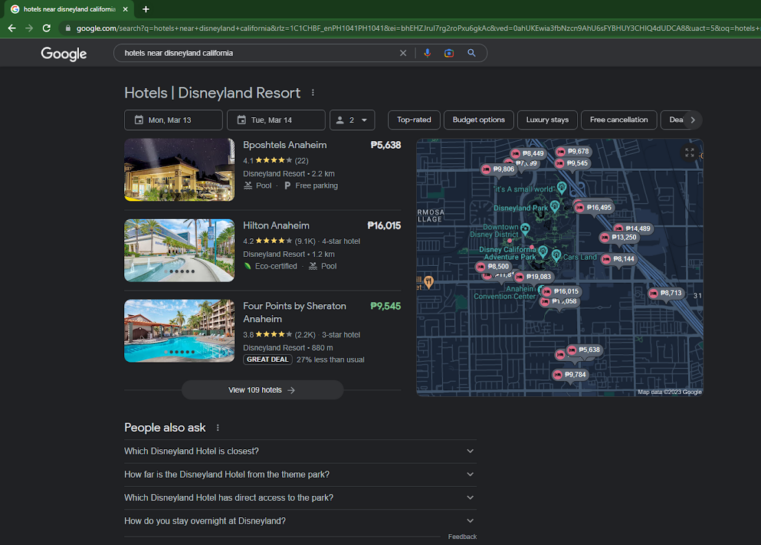Clear the search box text

[x=403, y=53]
